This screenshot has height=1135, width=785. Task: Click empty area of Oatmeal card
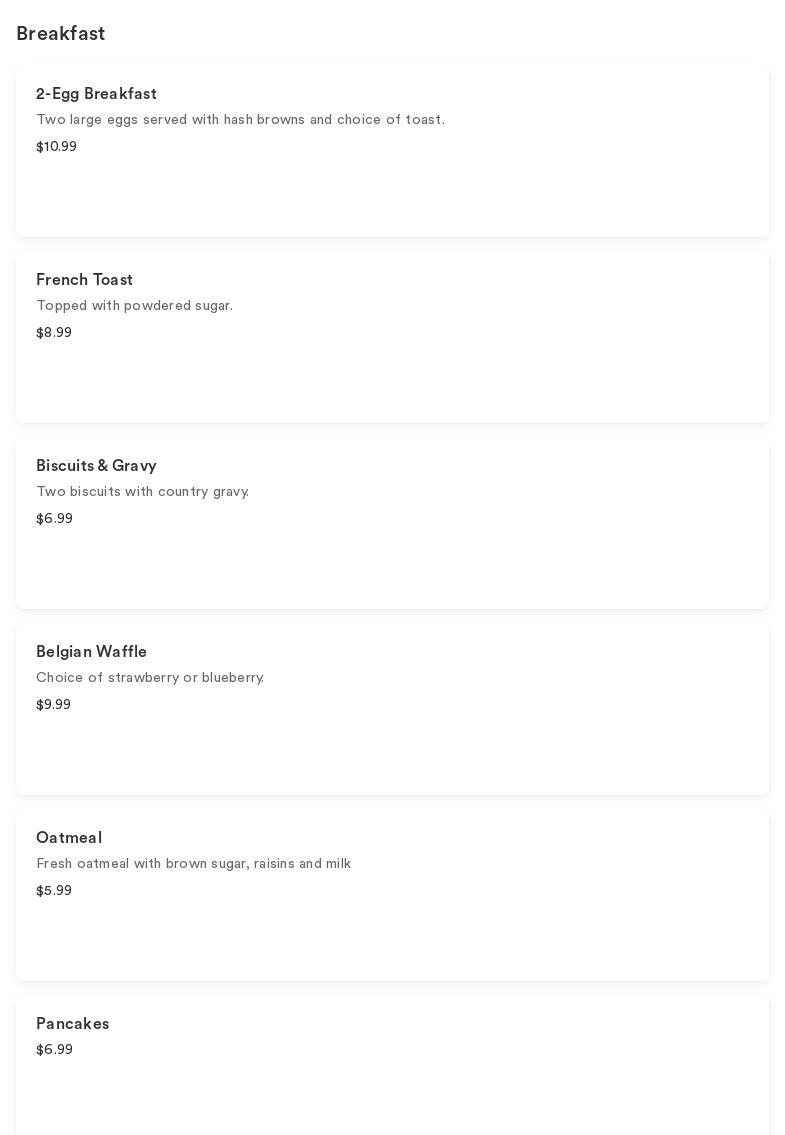tap(500, 938)
